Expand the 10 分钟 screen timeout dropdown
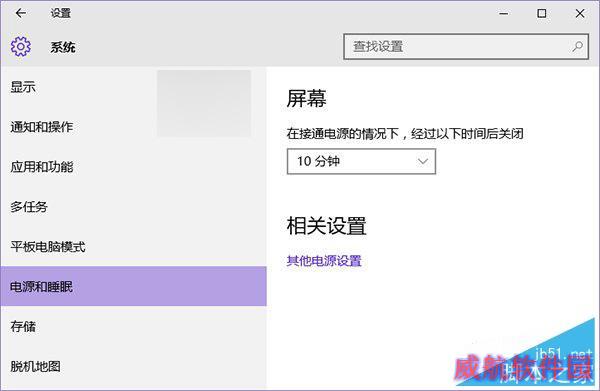The height and width of the screenshot is (391, 600). 361,161
